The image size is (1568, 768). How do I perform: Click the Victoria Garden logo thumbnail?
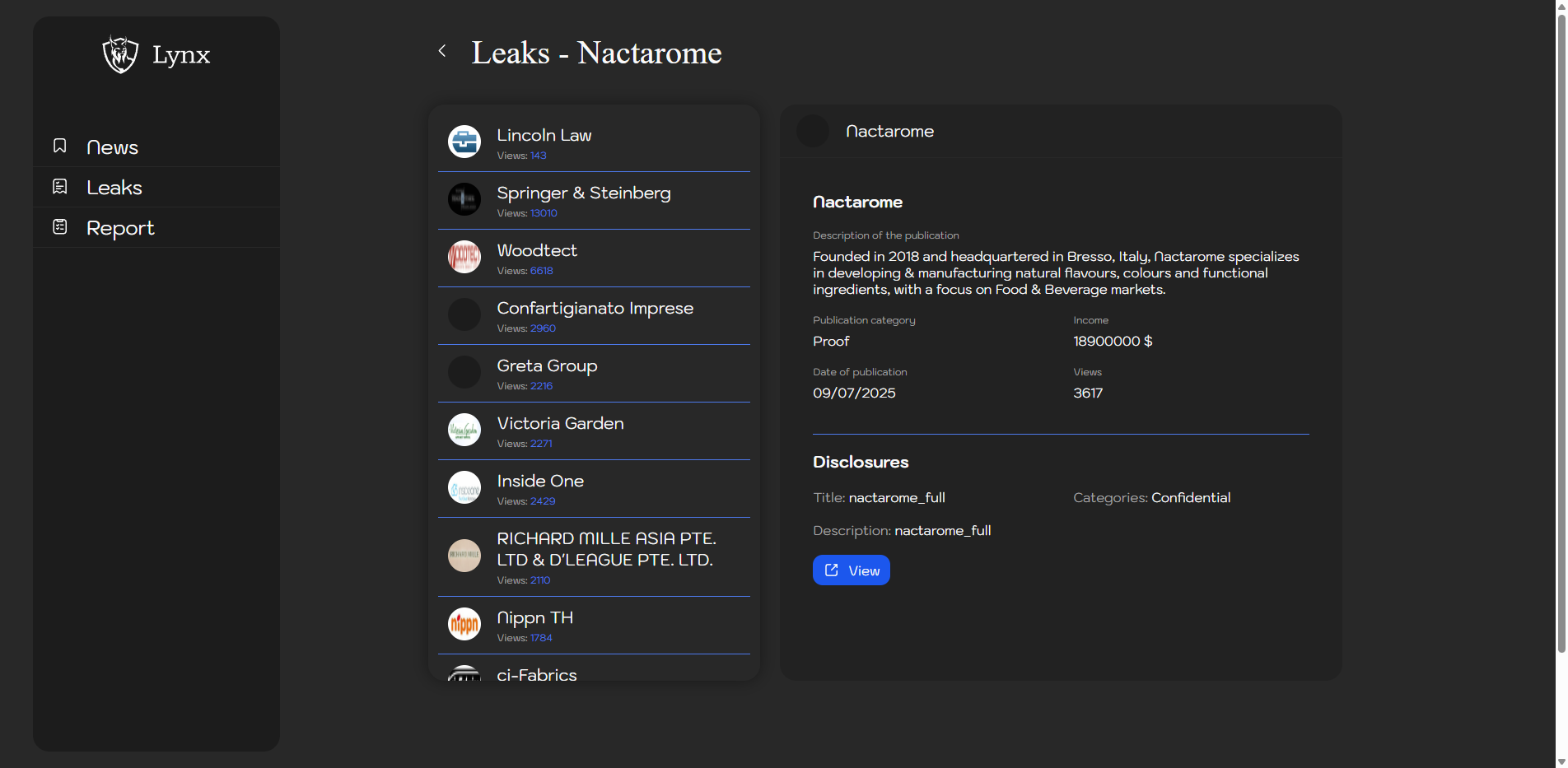point(464,430)
